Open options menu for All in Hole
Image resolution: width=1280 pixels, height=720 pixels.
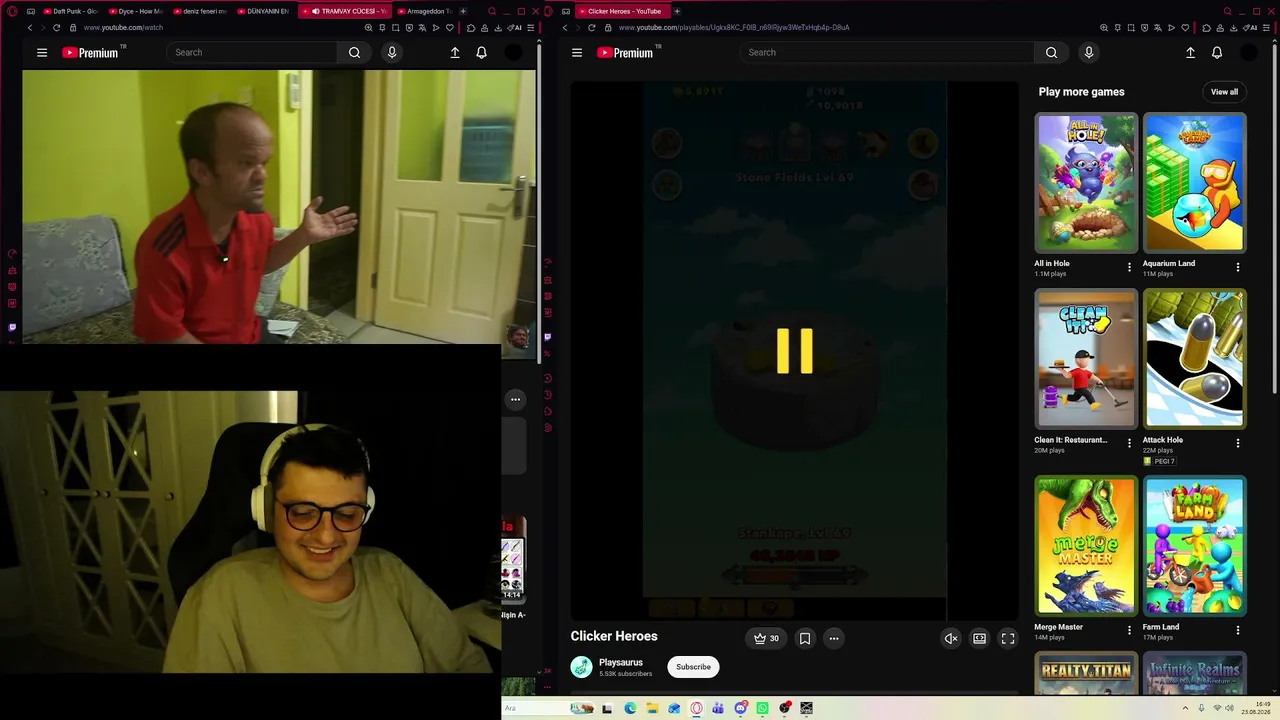pyautogui.click(x=1129, y=267)
